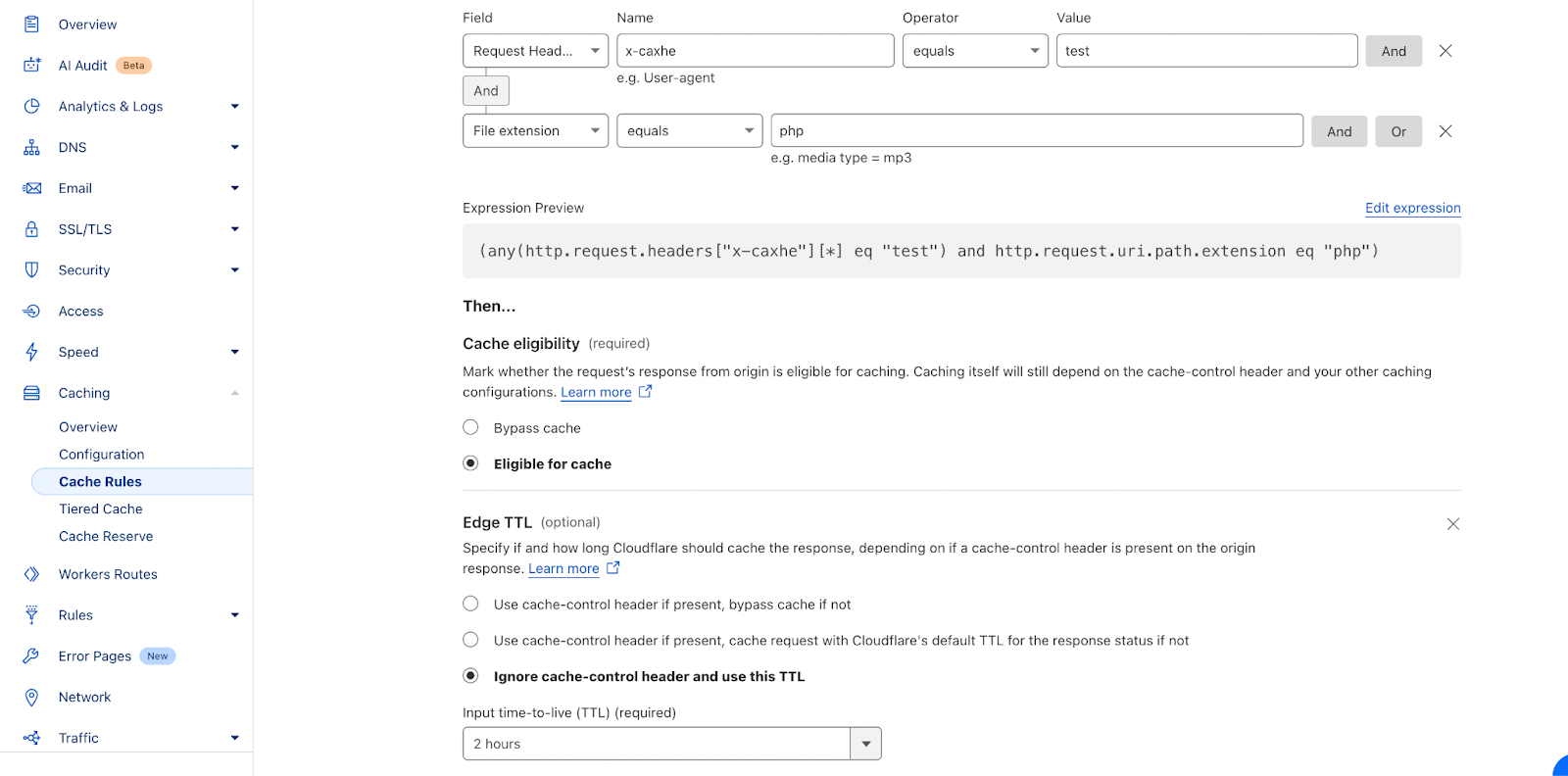The image size is (1568, 776).
Task: Remove the Request Header condition row
Action: pyautogui.click(x=1445, y=51)
